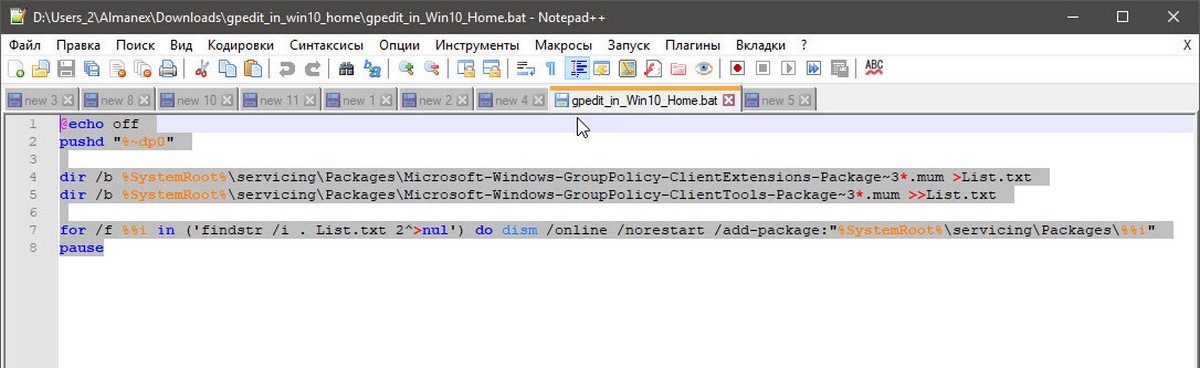Start macro recording with red dot
Image resolution: width=1200 pixels, height=368 pixels.
click(737, 69)
